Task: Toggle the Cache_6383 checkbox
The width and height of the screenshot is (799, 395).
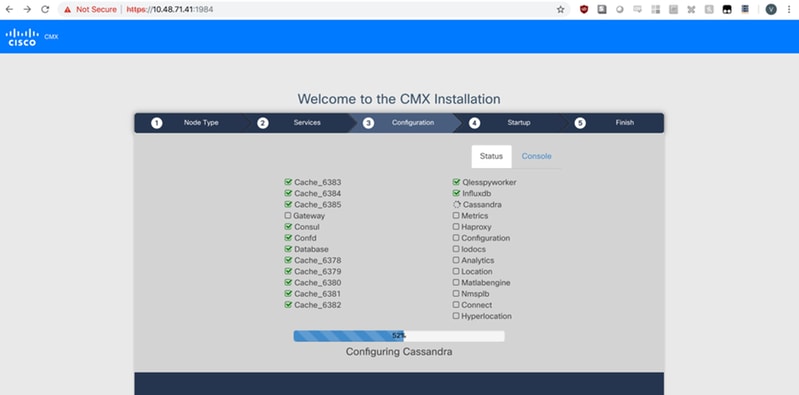Action: point(288,182)
